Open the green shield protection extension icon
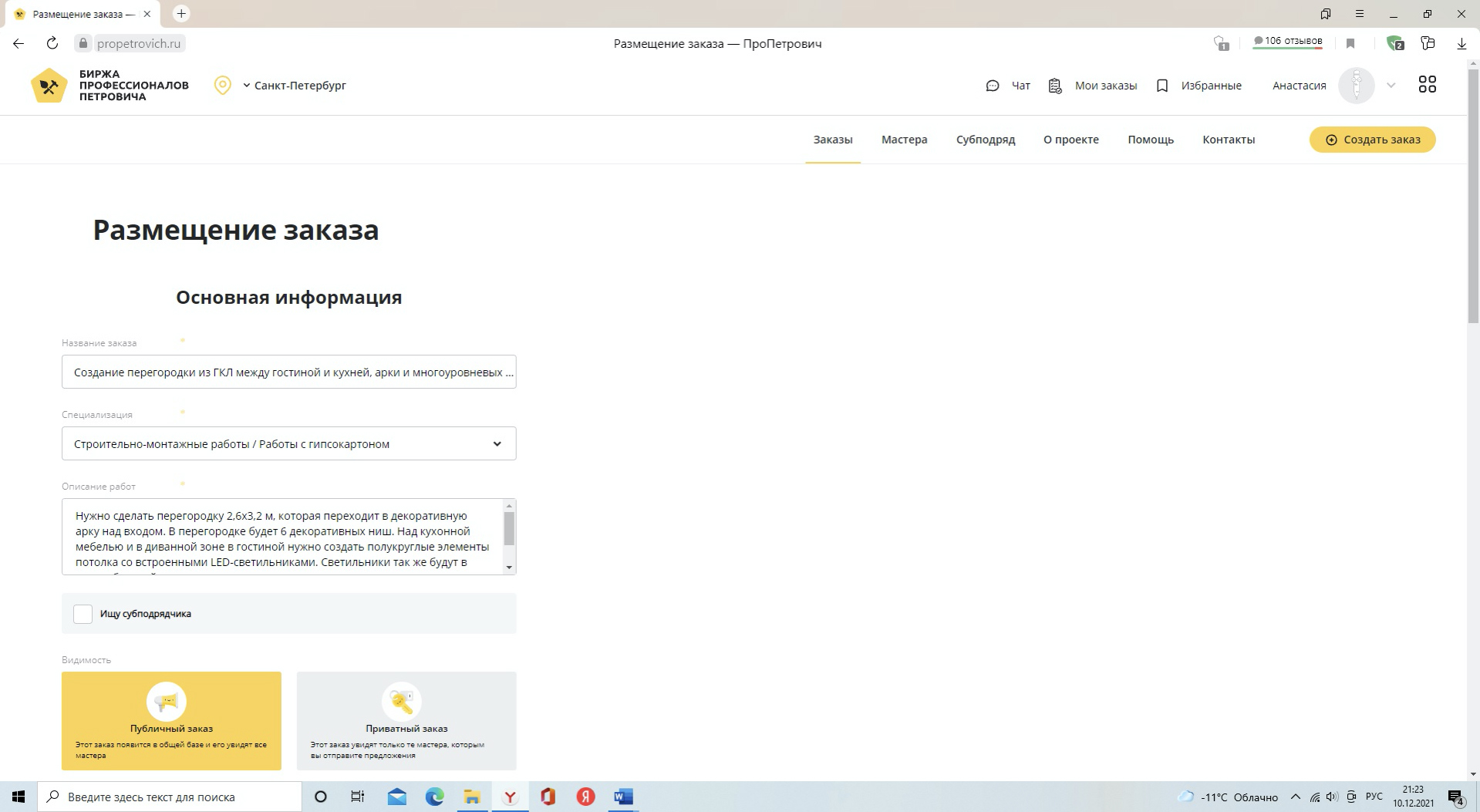This screenshot has width=1480, height=812. click(x=1394, y=43)
